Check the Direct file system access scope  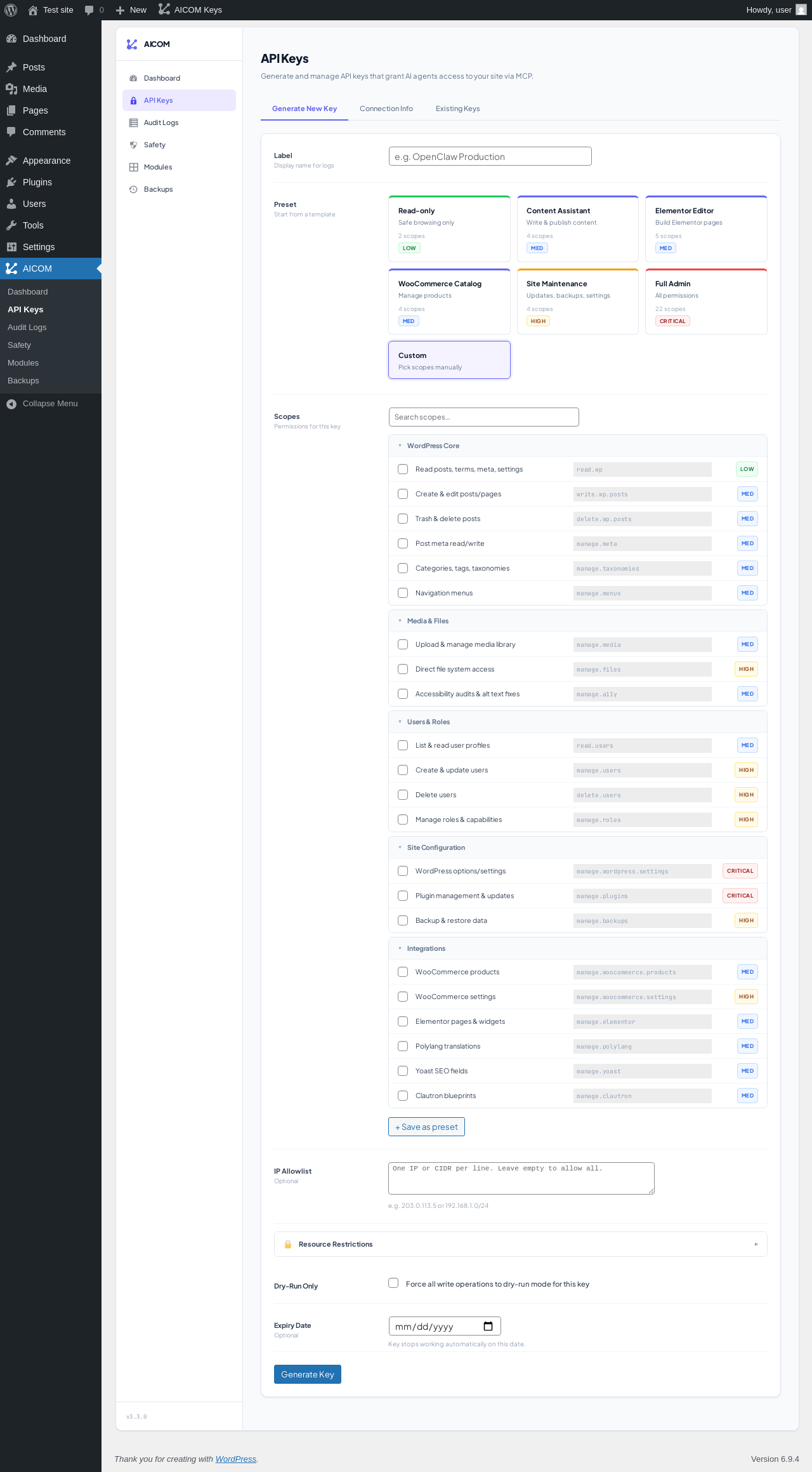403,669
